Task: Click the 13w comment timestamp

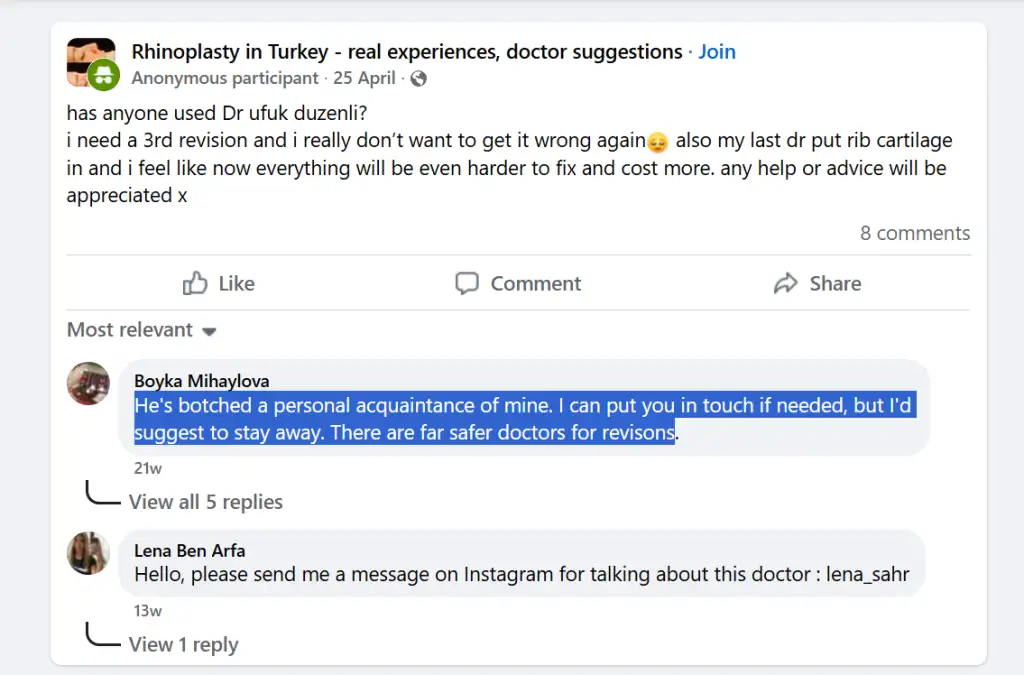Action: 148,611
